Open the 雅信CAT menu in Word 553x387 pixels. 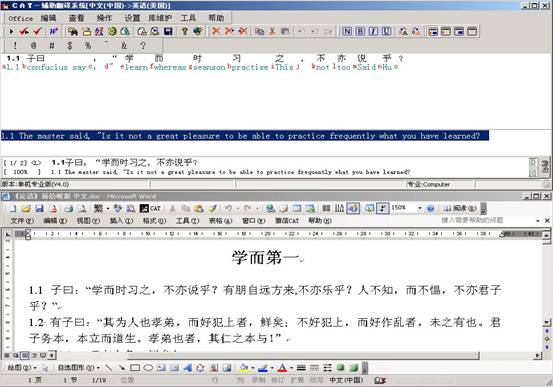(287, 221)
